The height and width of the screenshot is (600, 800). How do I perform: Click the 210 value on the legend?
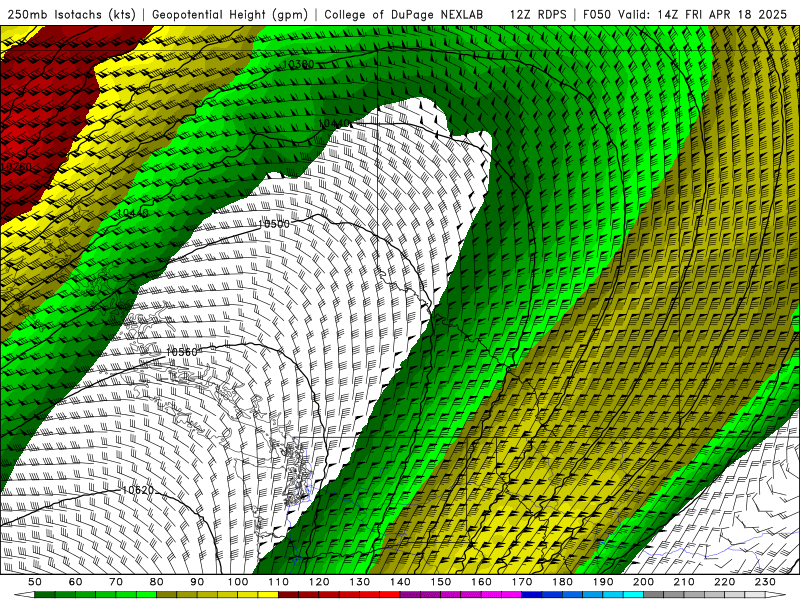tap(684, 582)
